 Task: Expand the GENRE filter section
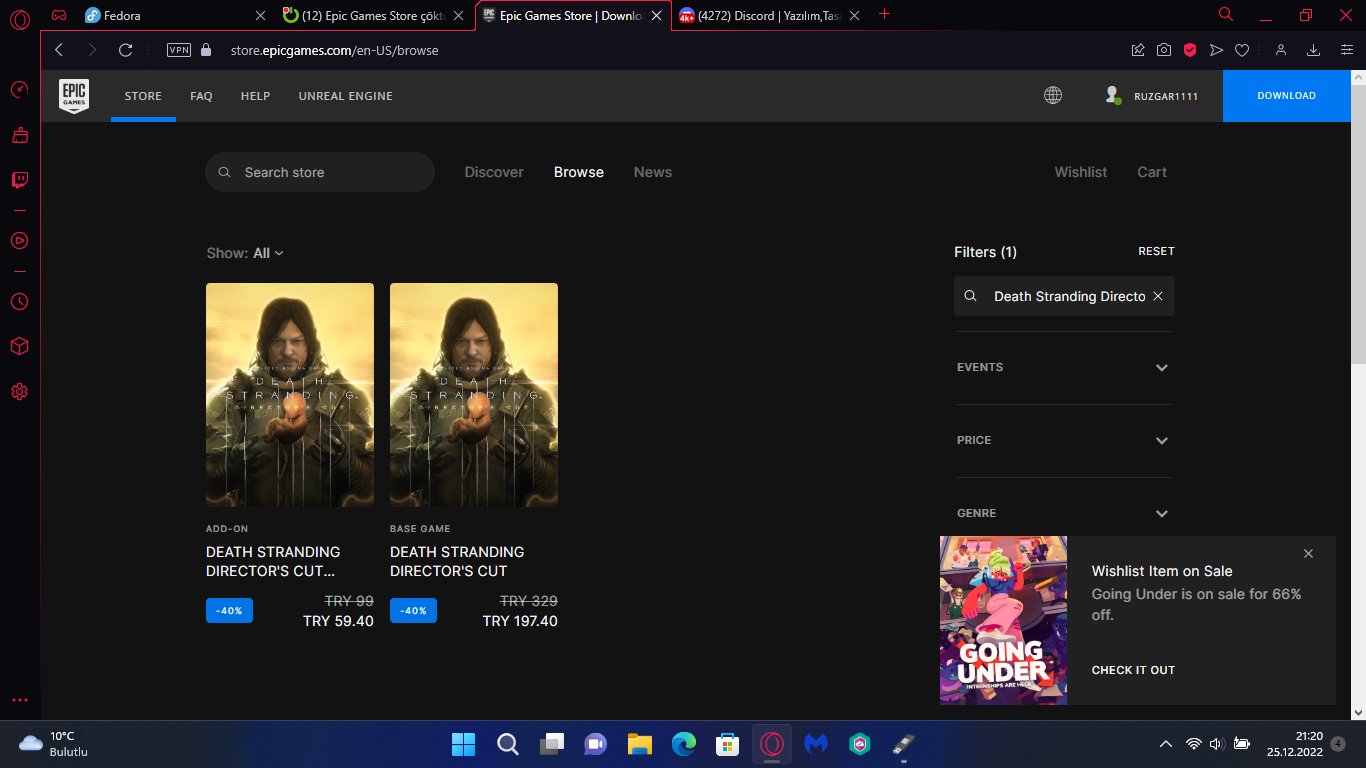tap(1064, 513)
